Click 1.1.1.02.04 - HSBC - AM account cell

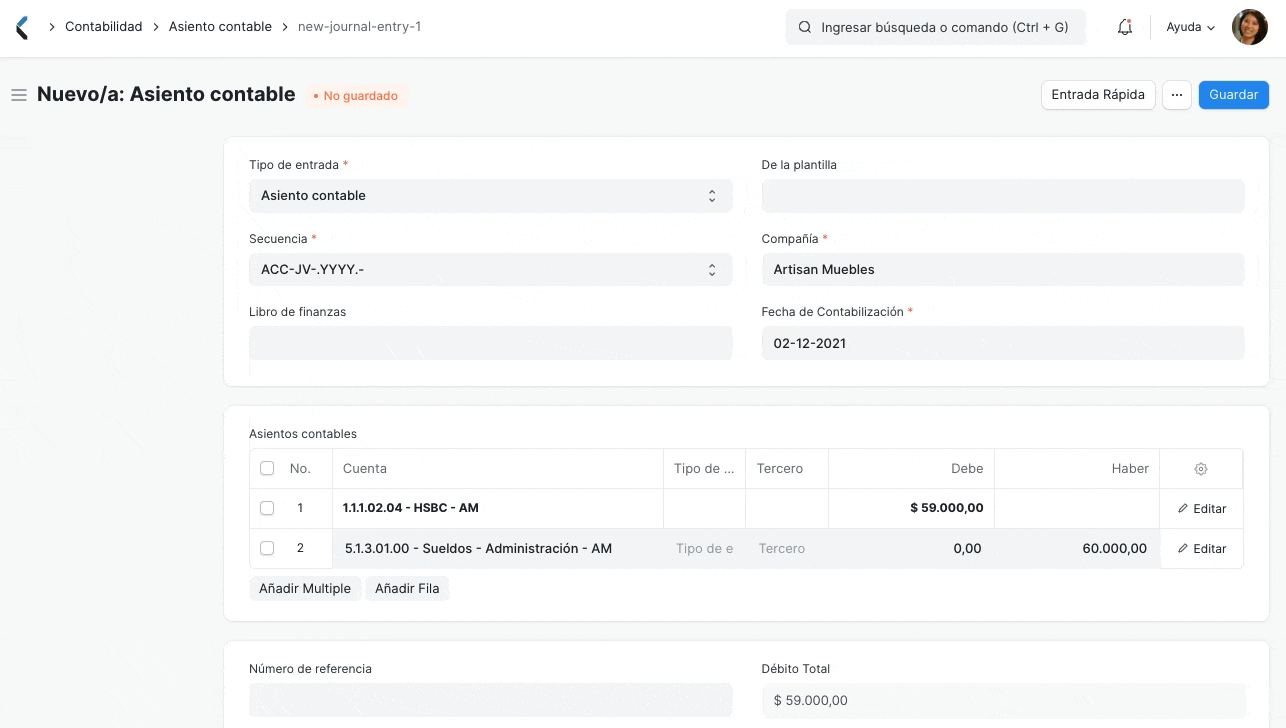pyautogui.click(x=498, y=509)
